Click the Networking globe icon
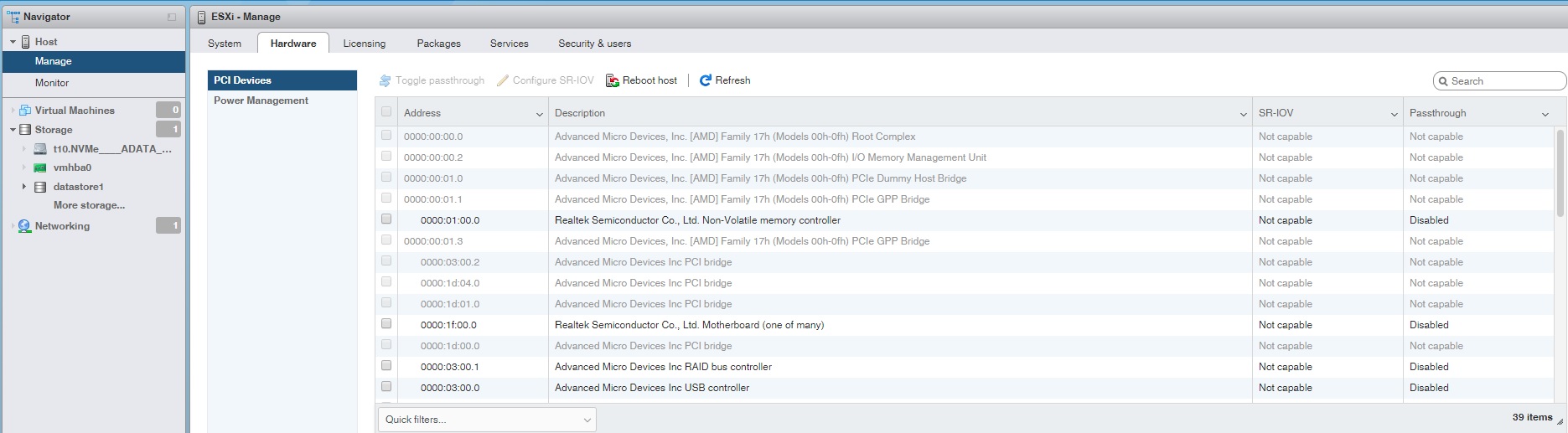 tap(24, 226)
